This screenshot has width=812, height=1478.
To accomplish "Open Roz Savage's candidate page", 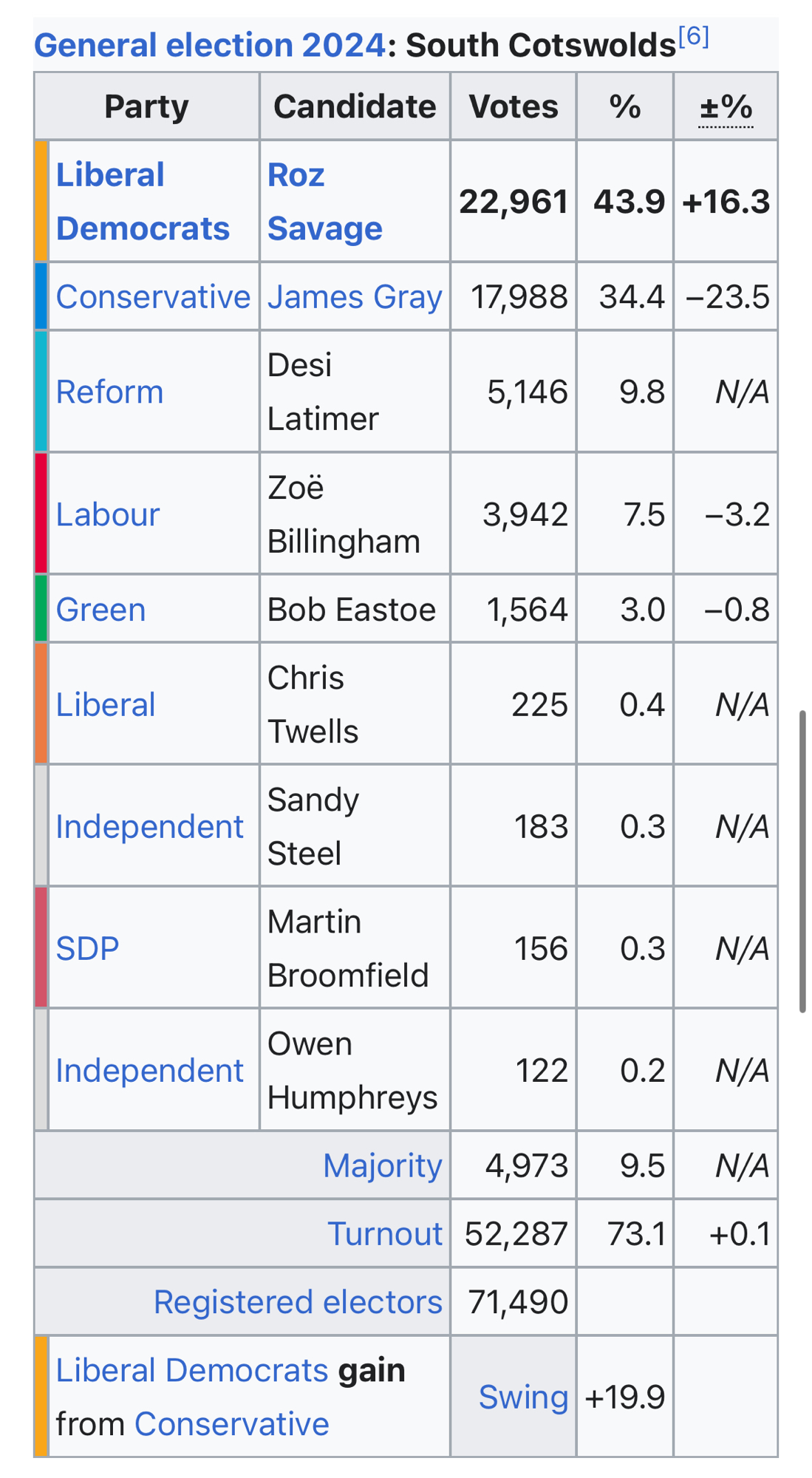I will pos(324,202).
